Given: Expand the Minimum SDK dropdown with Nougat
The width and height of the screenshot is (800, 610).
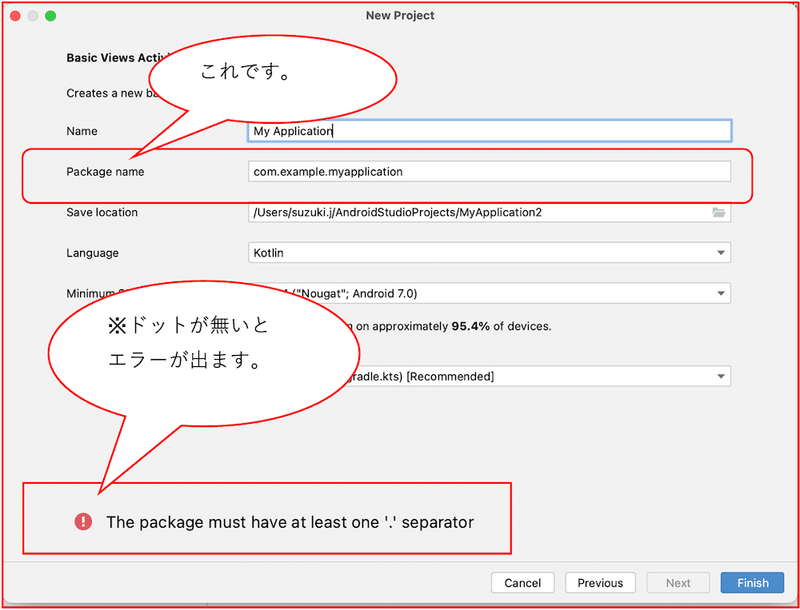Looking at the screenshot, I should point(490,293).
